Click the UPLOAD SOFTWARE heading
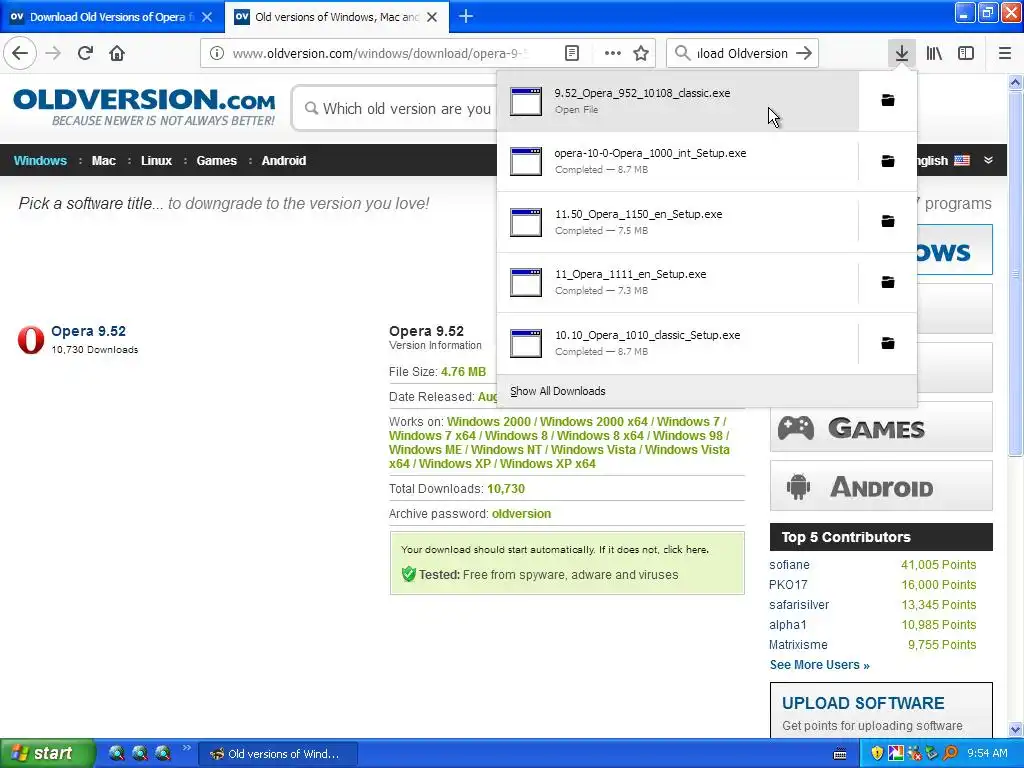Image resolution: width=1024 pixels, height=768 pixels. click(x=863, y=703)
